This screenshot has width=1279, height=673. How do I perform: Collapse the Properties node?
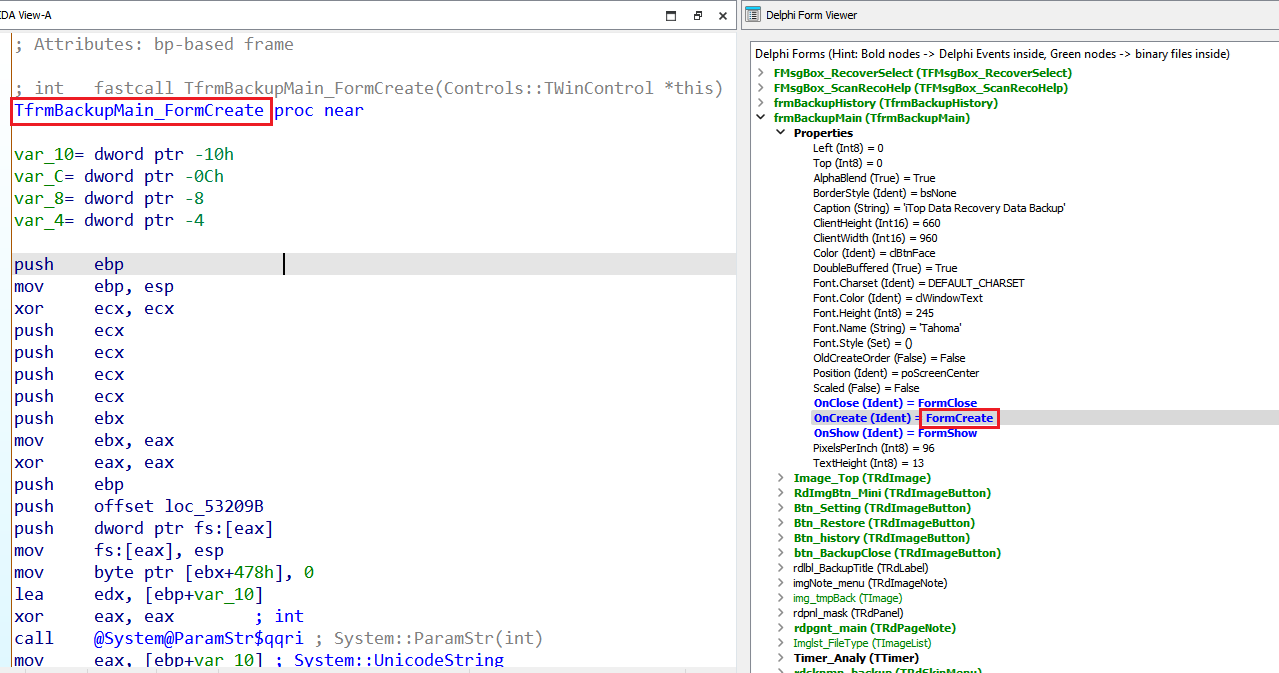[781, 133]
